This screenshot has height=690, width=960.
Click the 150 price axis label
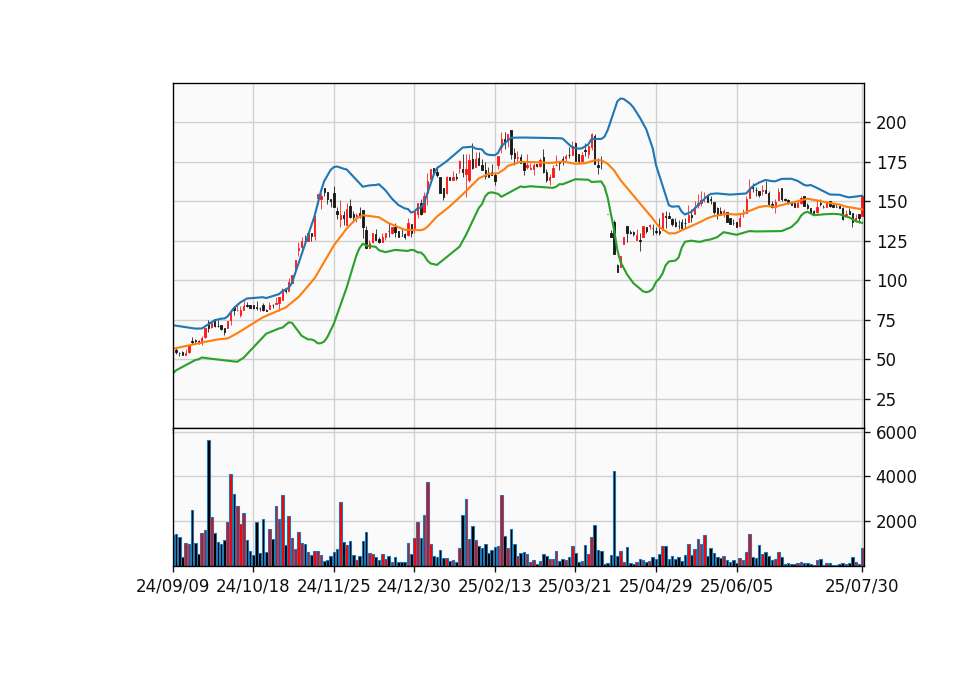click(x=891, y=202)
